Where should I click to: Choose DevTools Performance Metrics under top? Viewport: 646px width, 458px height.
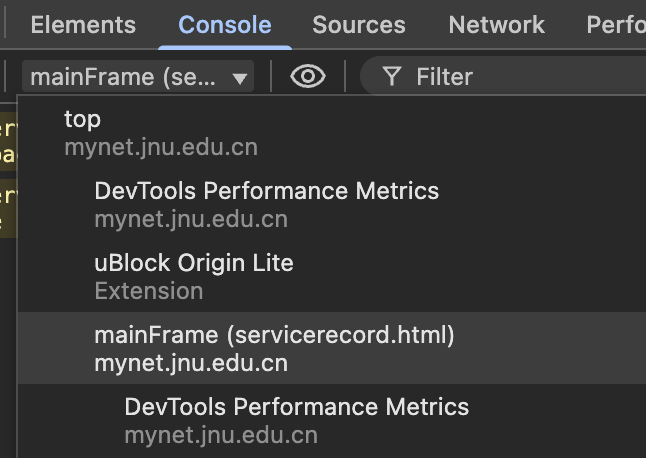click(266, 190)
